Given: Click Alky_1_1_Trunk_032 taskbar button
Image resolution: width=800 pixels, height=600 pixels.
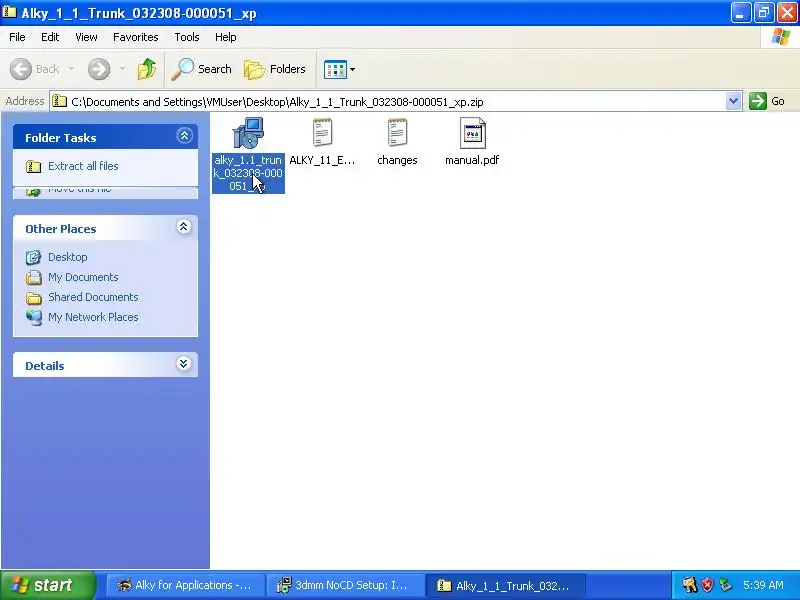Looking at the screenshot, I should (x=505, y=585).
